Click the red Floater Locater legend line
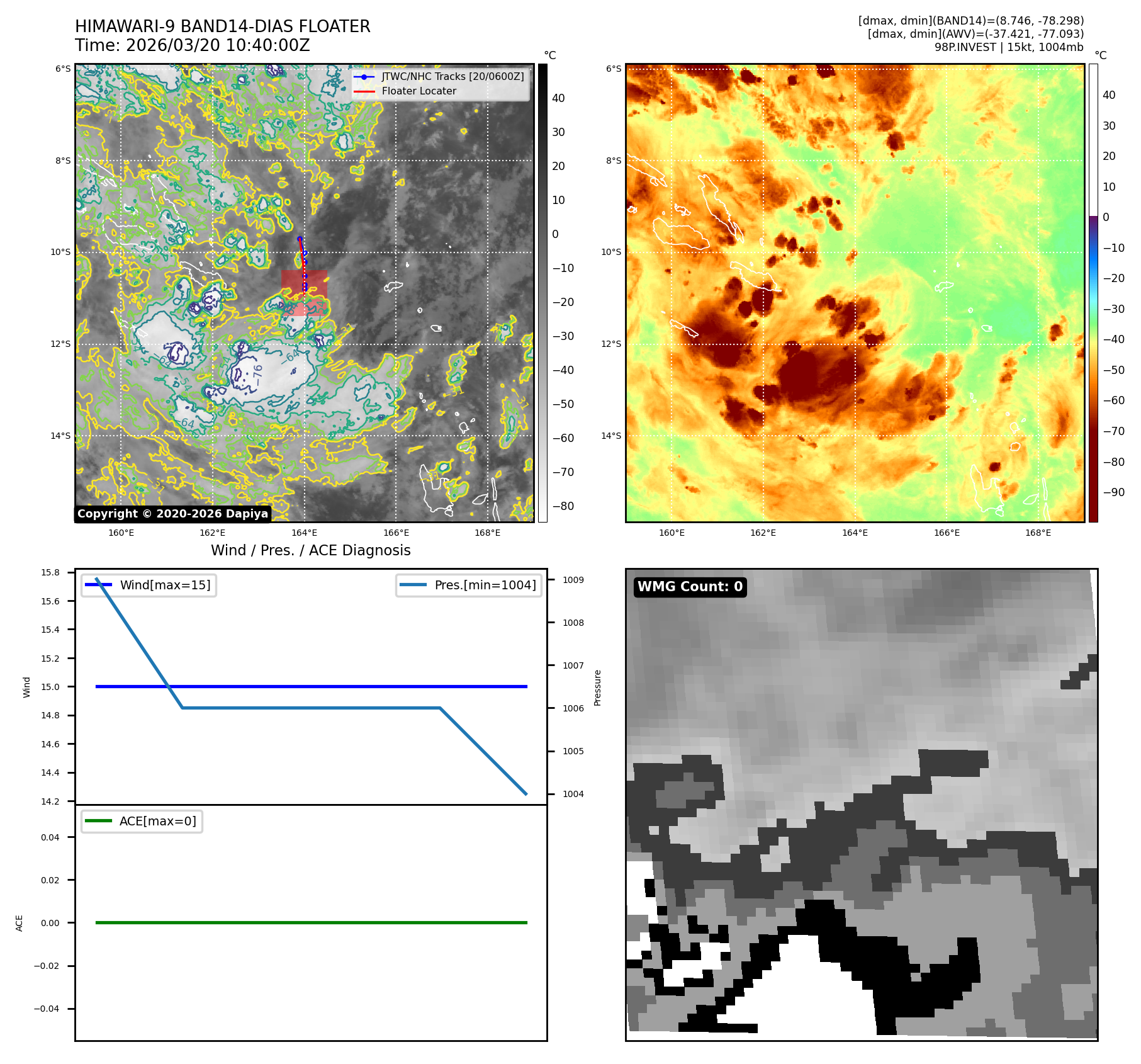The width and height of the screenshot is (1141, 1064). tap(364, 91)
